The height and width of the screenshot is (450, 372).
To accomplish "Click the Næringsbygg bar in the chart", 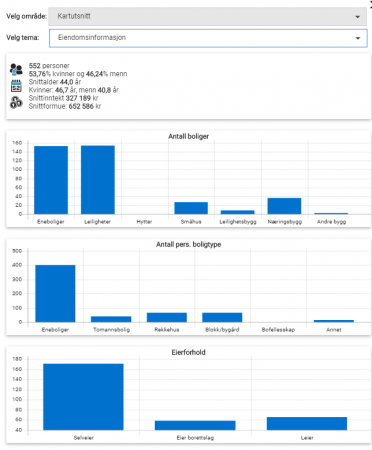I will (x=284, y=206).
